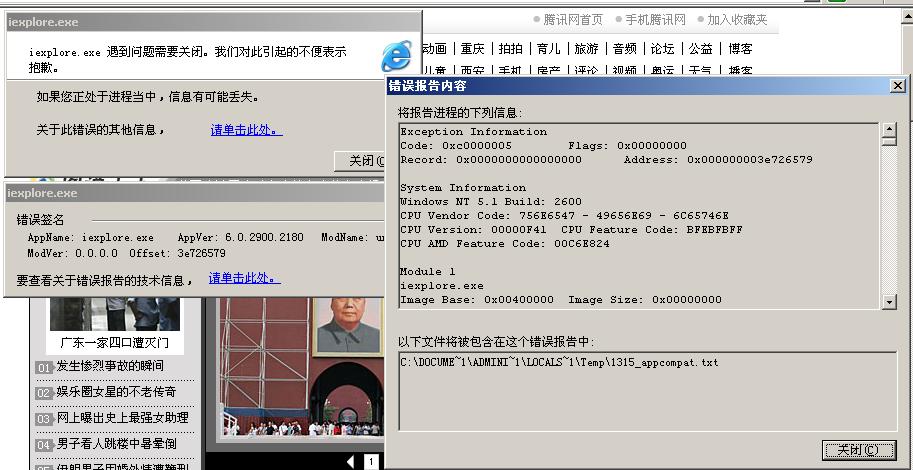Click the 'Module 1' line in report
913x470 pixels.
tap(428, 271)
